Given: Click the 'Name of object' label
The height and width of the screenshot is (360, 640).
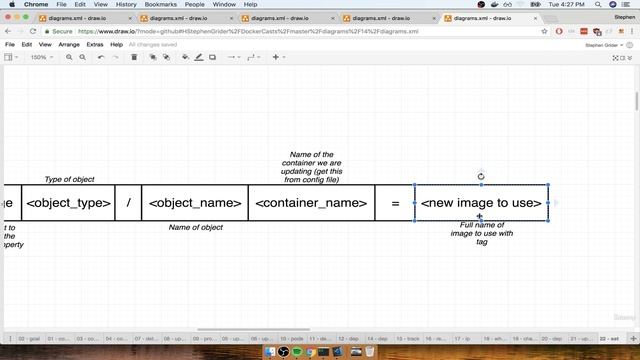Looking at the screenshot, I should (x=196, y=227).
